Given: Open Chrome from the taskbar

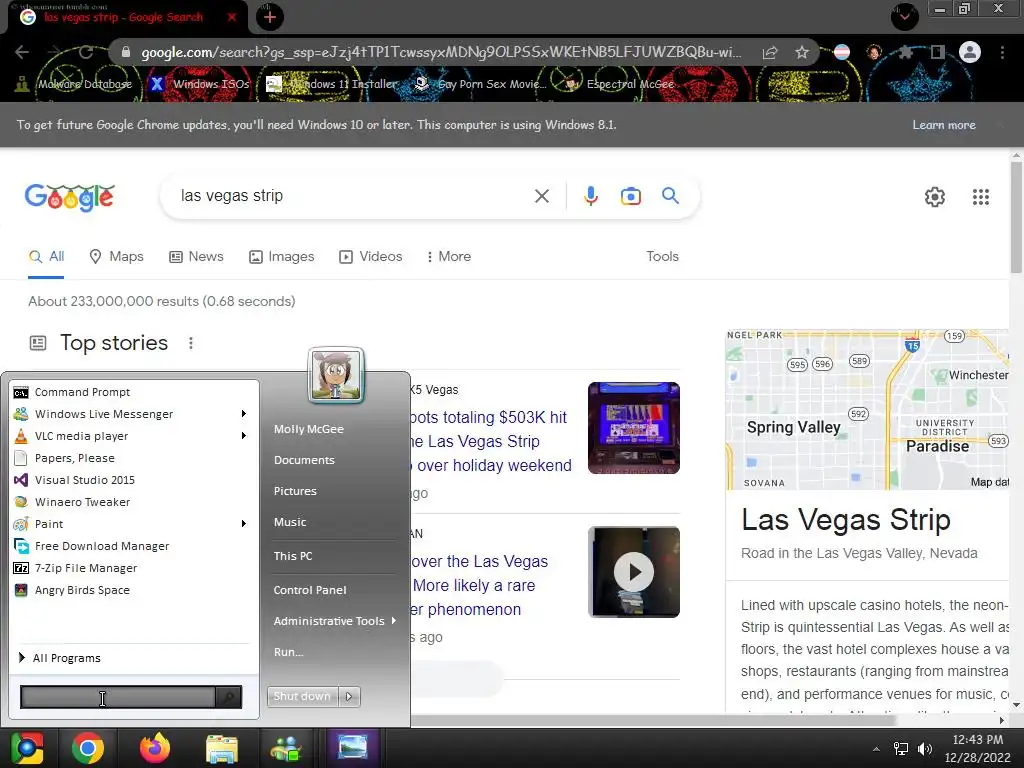Looking at the screenshot, I should [x=88, y=748].
